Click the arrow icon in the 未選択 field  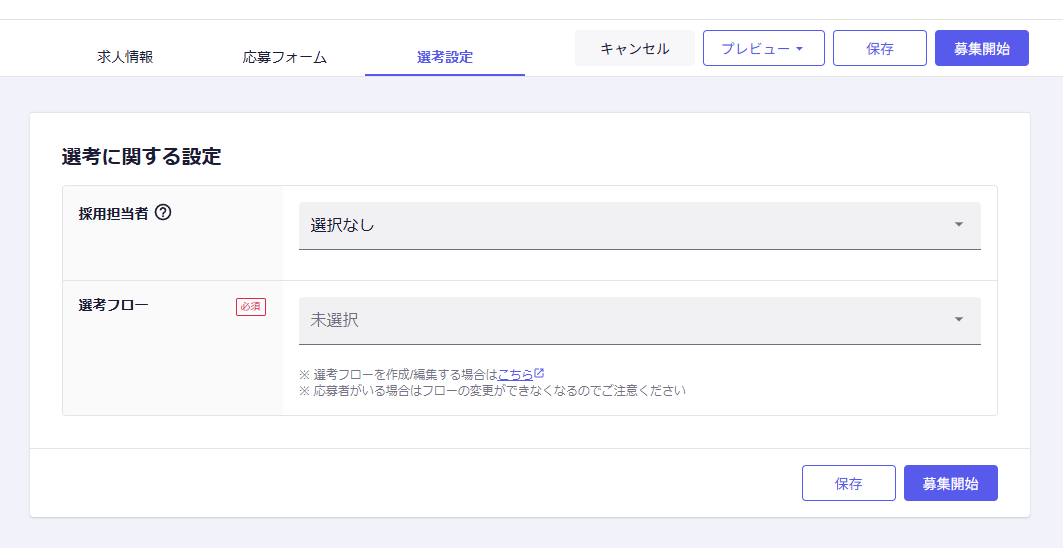pos(958,320)
